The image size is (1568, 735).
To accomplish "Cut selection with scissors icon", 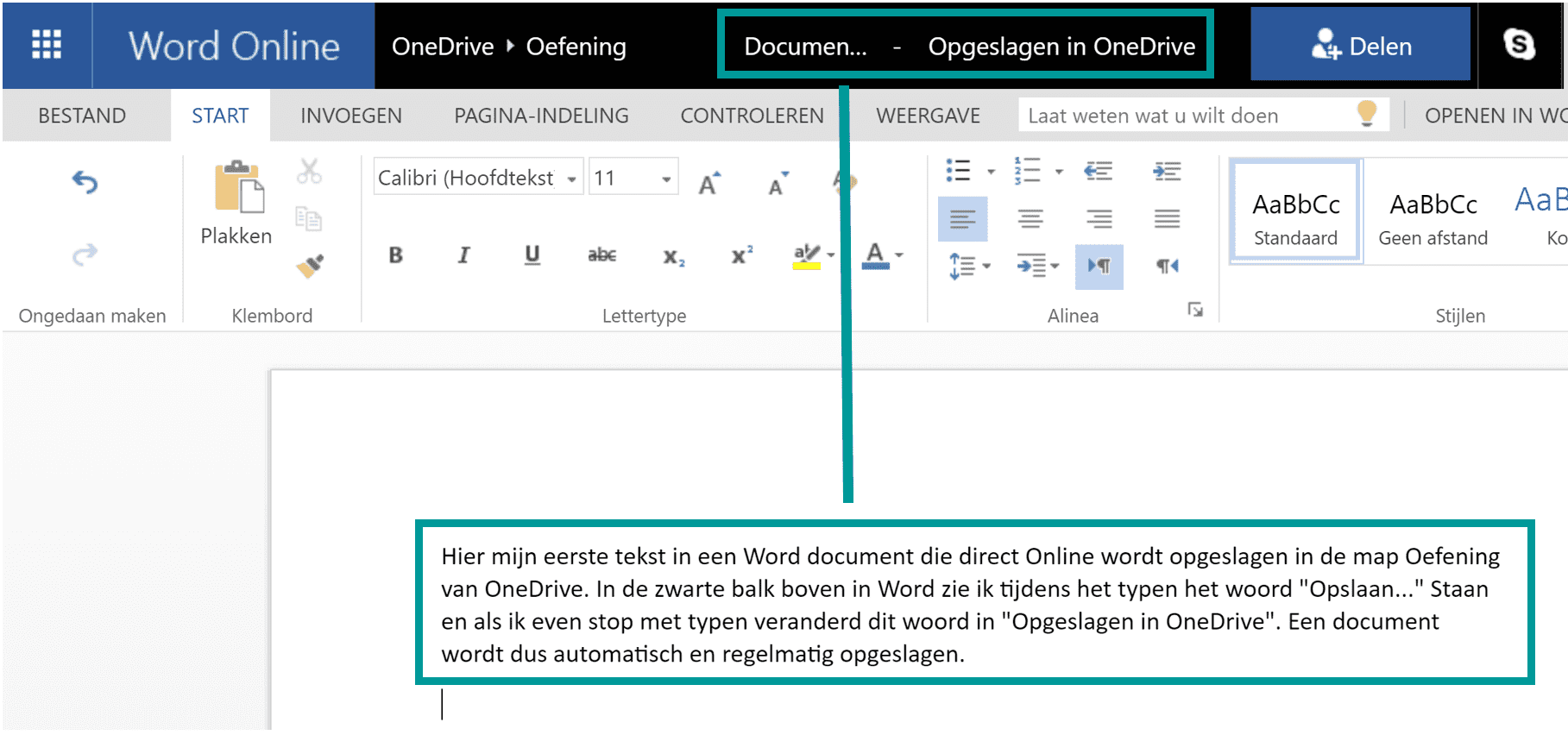I will 309,171.
